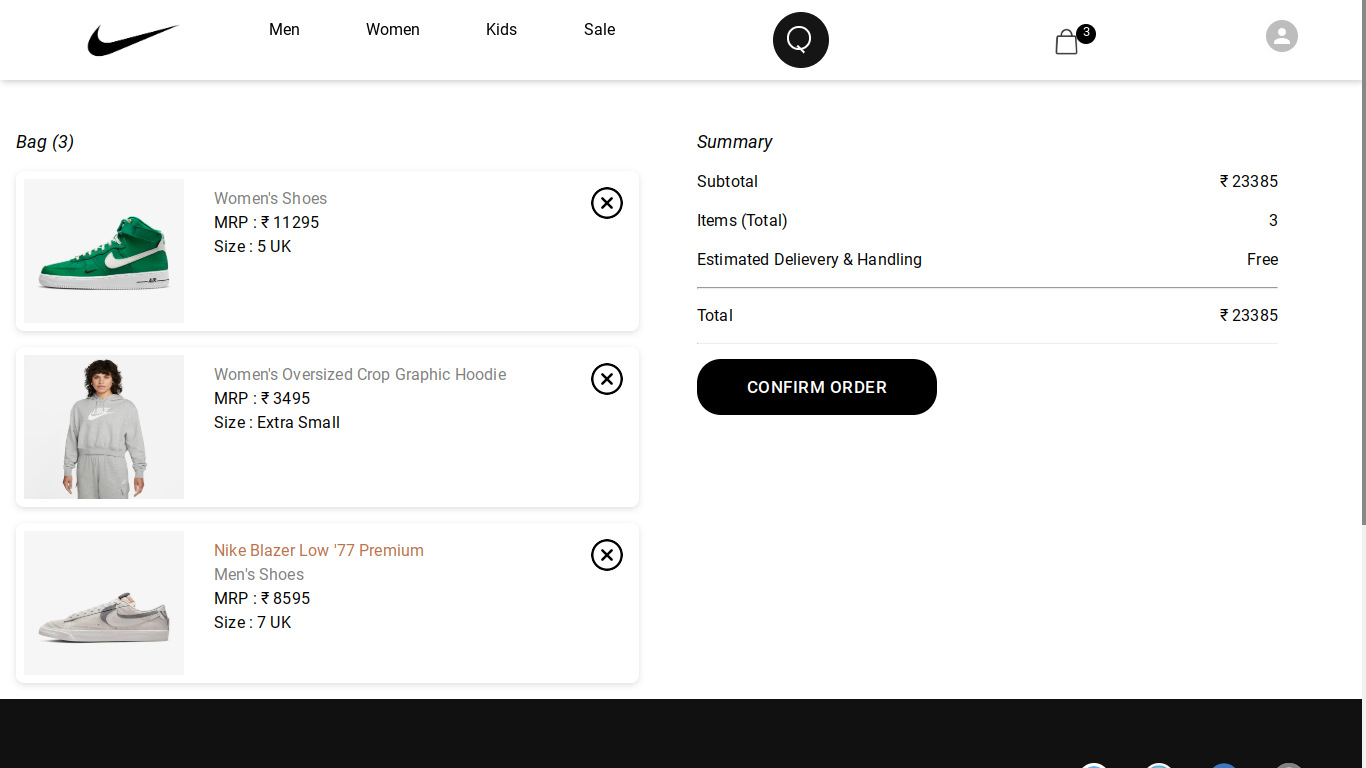Viewport: 1366px width, 768px height.
Task: Remove Women's Oversized Crop Graphic Hoodie item
Action: (607, 379)
